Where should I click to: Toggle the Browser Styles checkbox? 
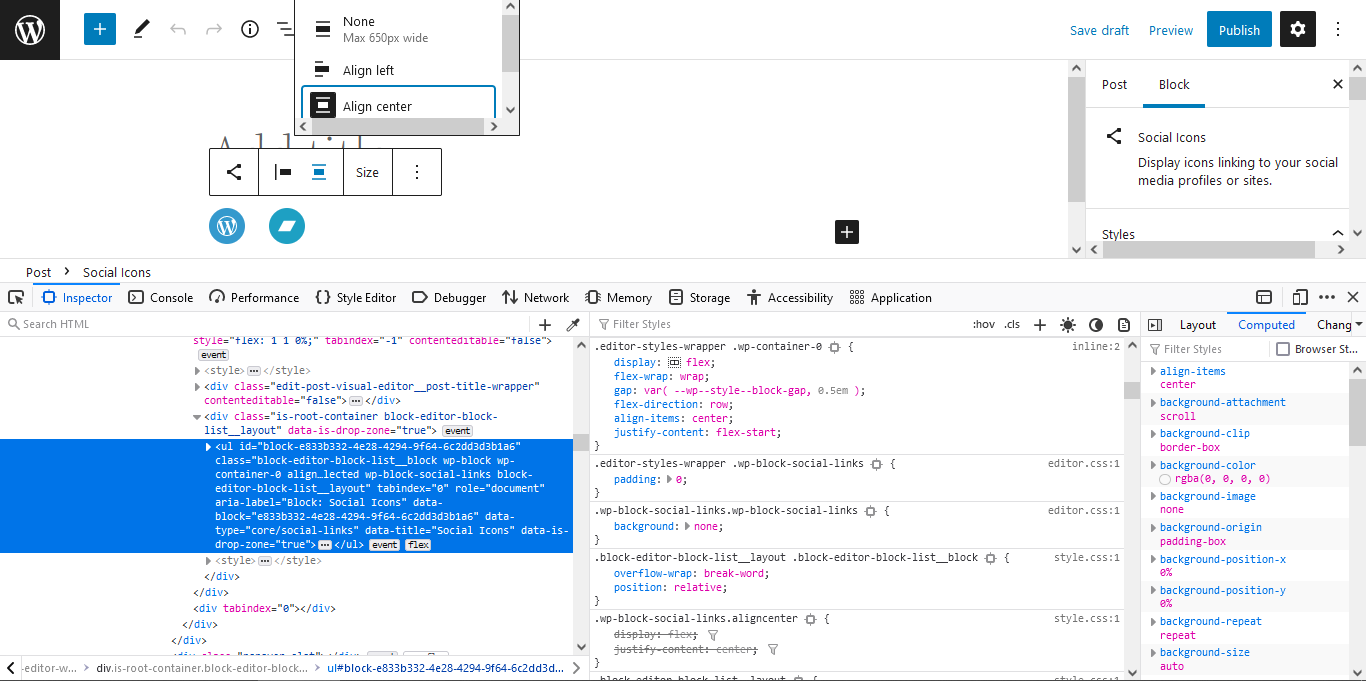point(1283,349)
